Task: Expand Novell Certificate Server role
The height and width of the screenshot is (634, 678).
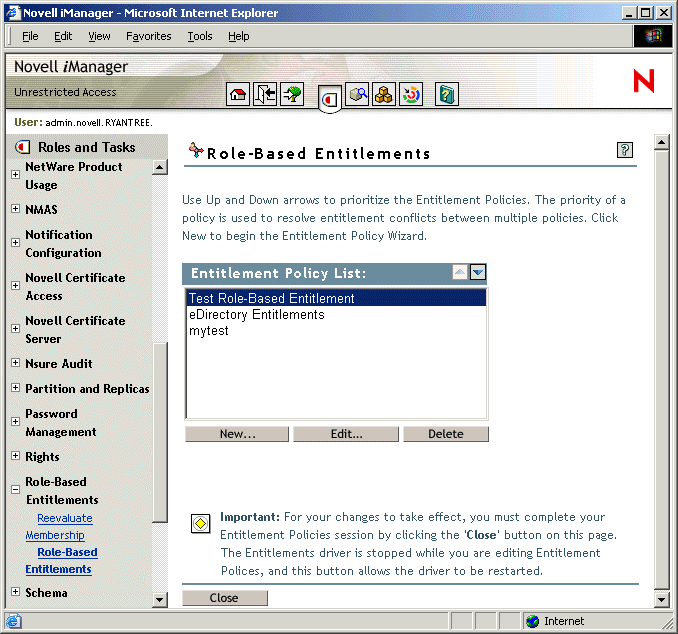Action: [16, 329]
